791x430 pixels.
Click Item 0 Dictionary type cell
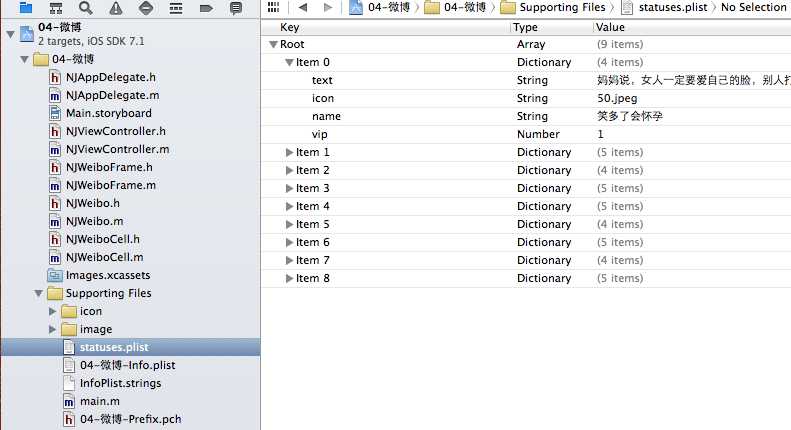[544, 63]
